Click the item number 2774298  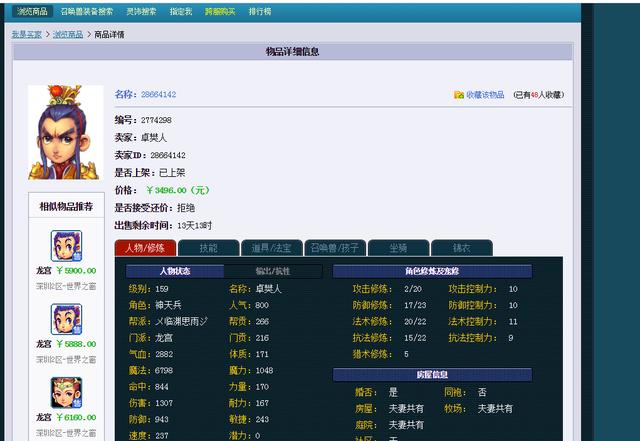coord(156,120)
